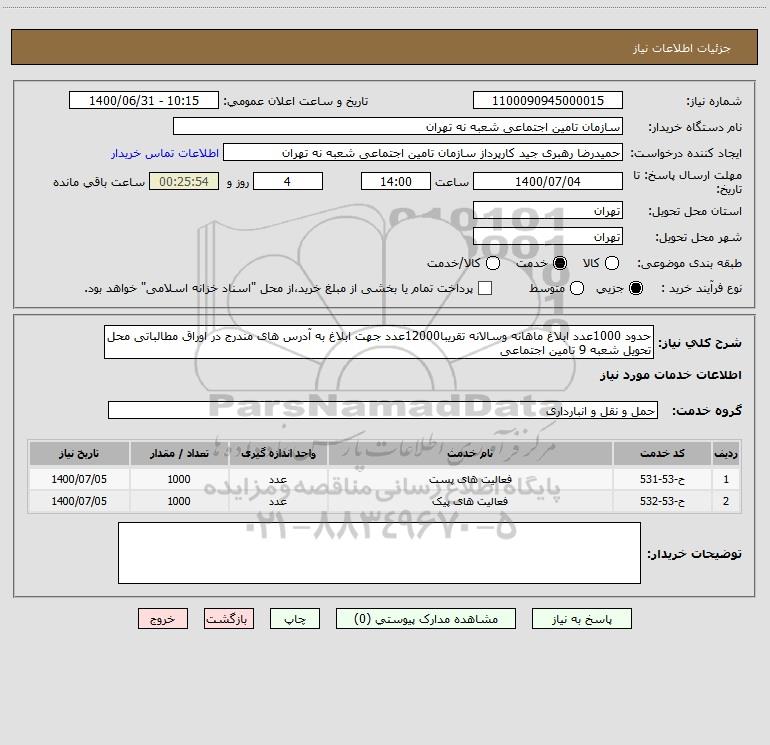Select the جزیی purchase type radio
770x745 pixels.
pos(635,288)
